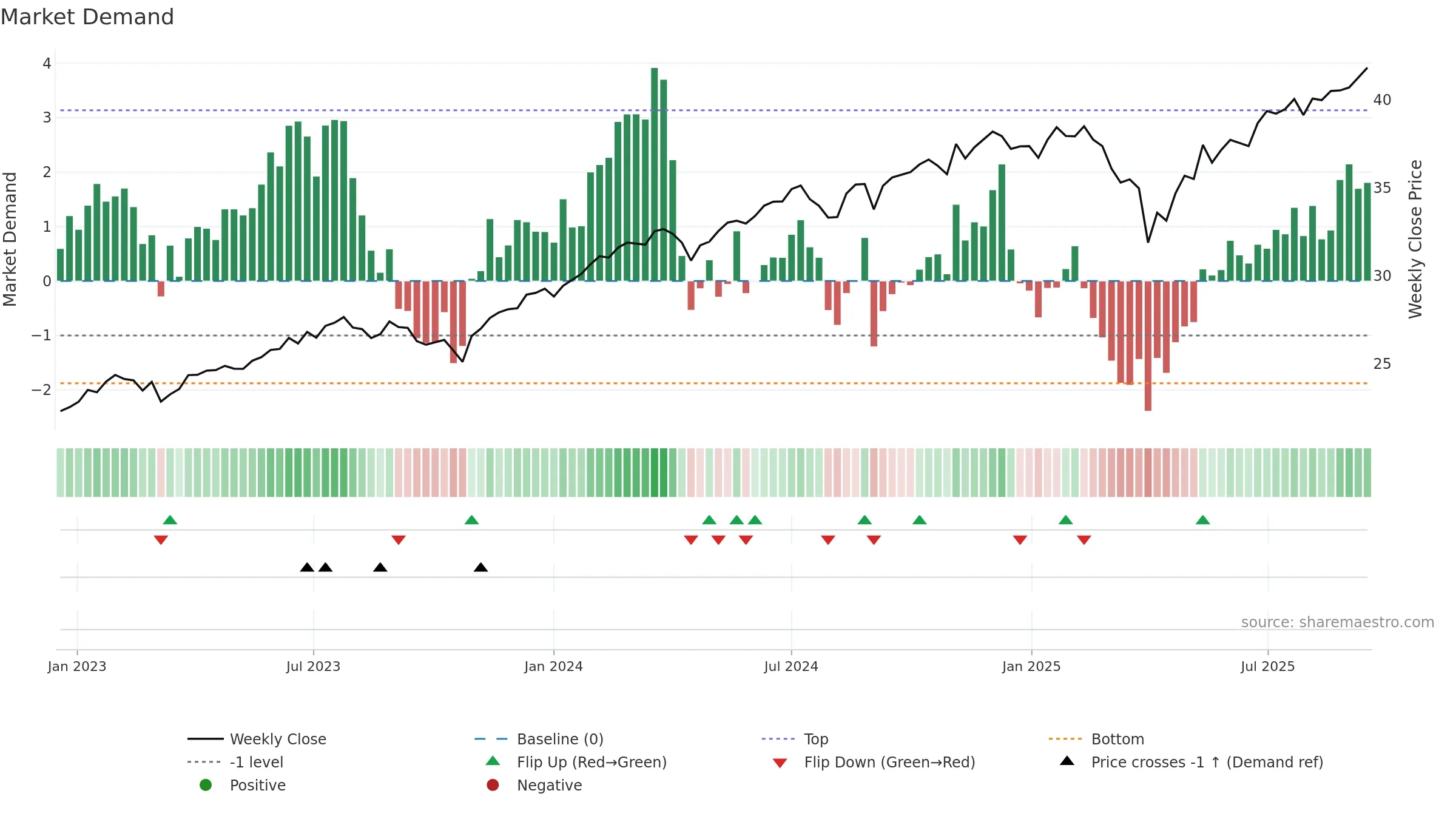1456x819 pixels.
Task: Click the '−1' left axis tick
Action: (x=41, y=335)
